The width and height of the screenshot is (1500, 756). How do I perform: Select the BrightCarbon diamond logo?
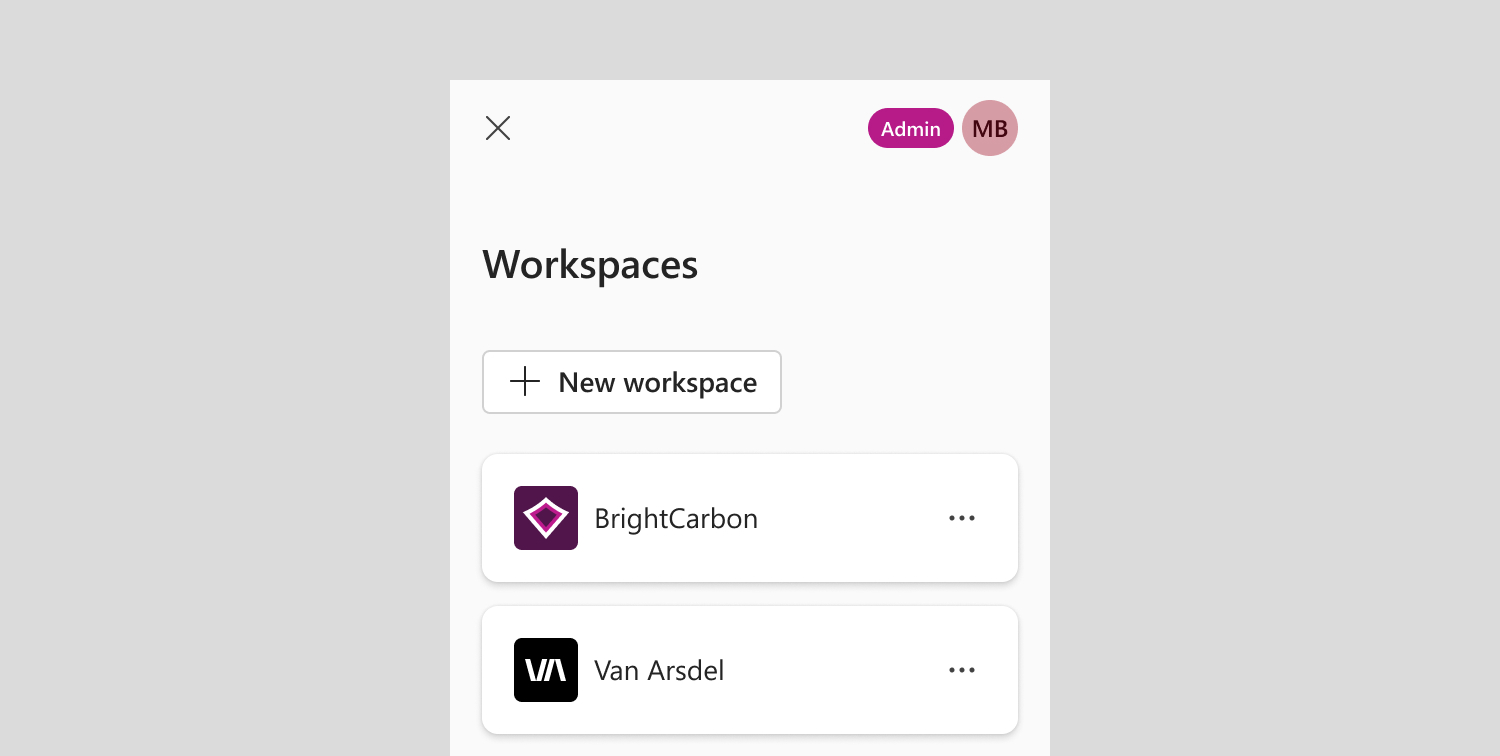click(x=546, y=518)
